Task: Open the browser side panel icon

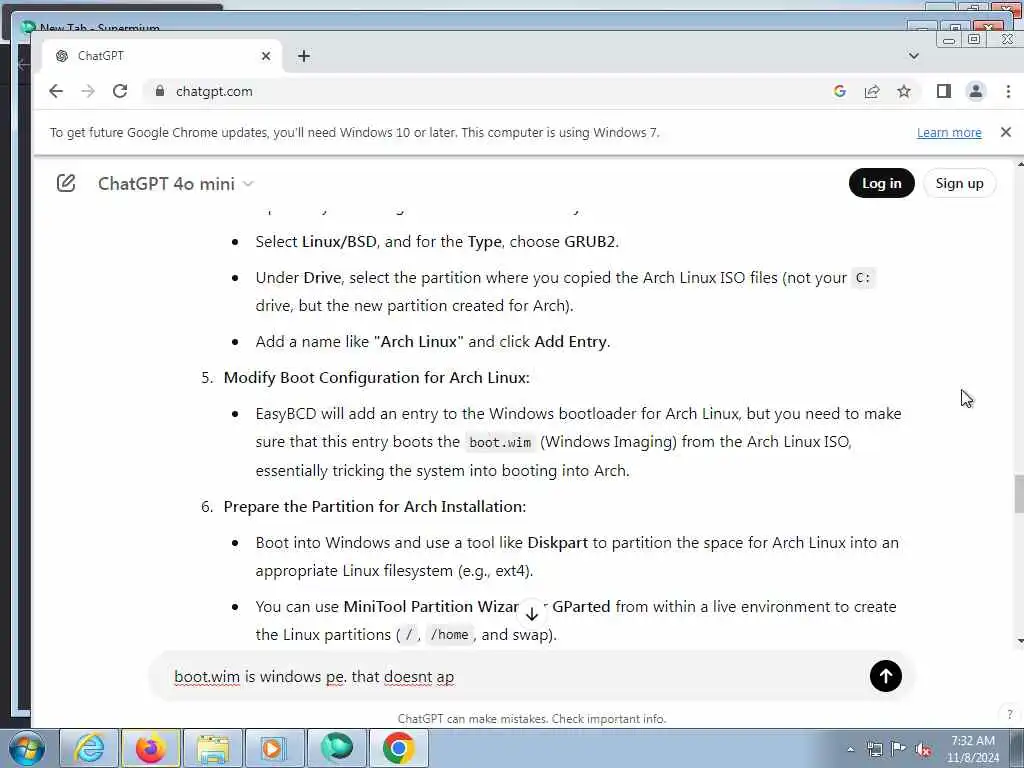Action: 944,91
